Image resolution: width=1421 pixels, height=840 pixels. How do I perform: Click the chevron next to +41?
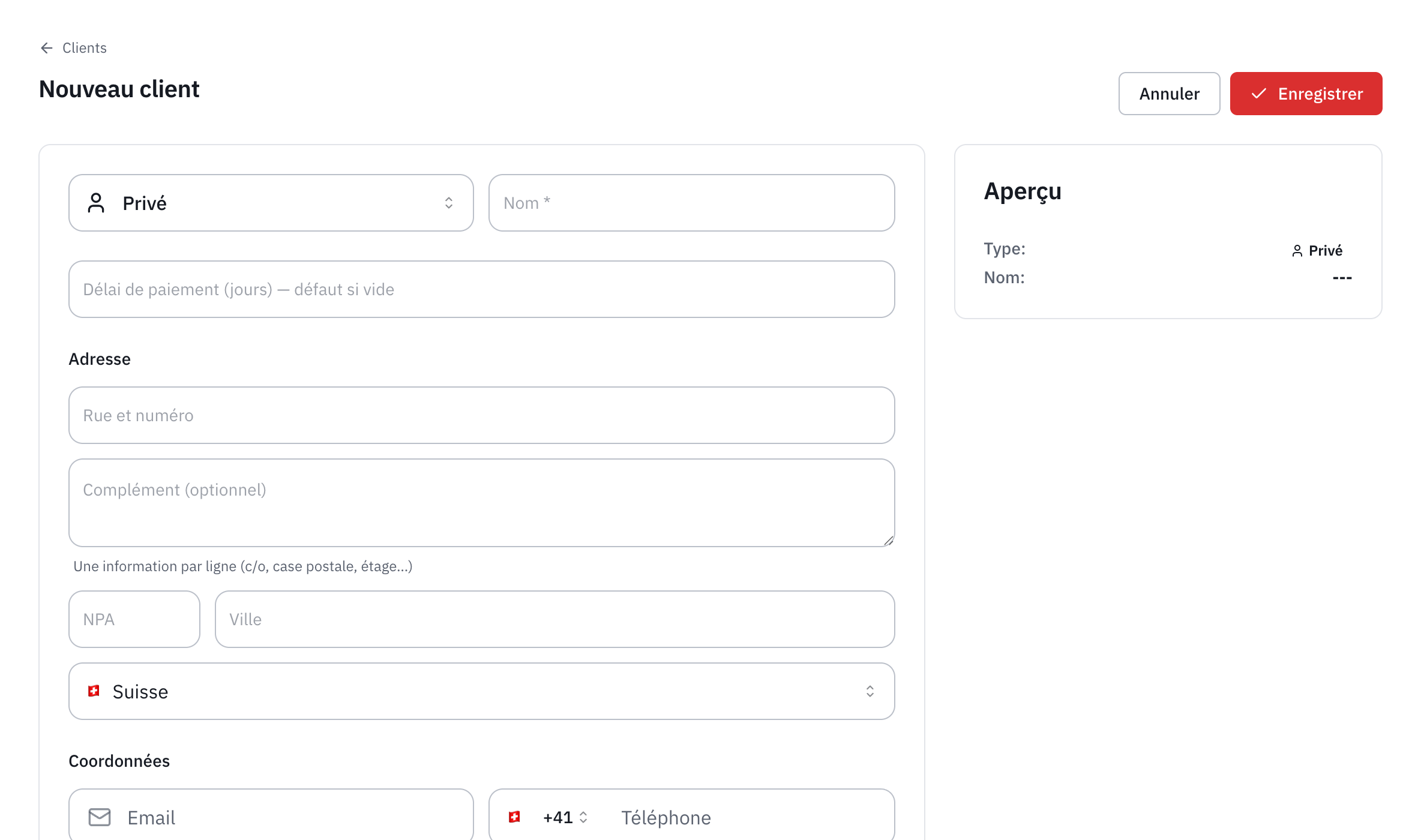coord(583,817)
